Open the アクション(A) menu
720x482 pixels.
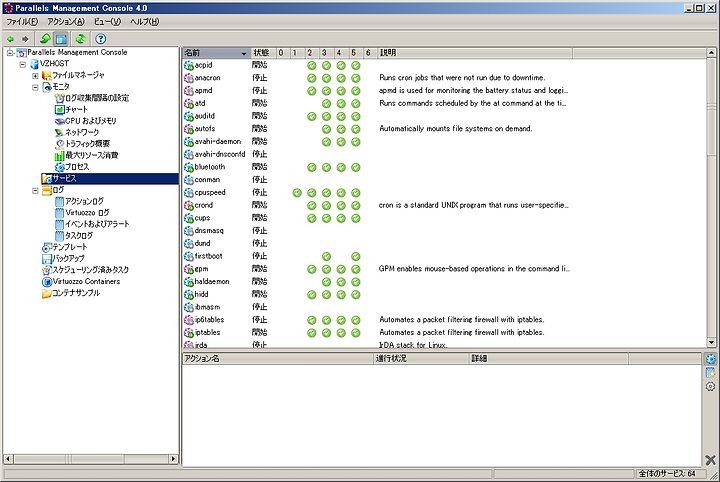pyautogui.click(x=66, y=22)
